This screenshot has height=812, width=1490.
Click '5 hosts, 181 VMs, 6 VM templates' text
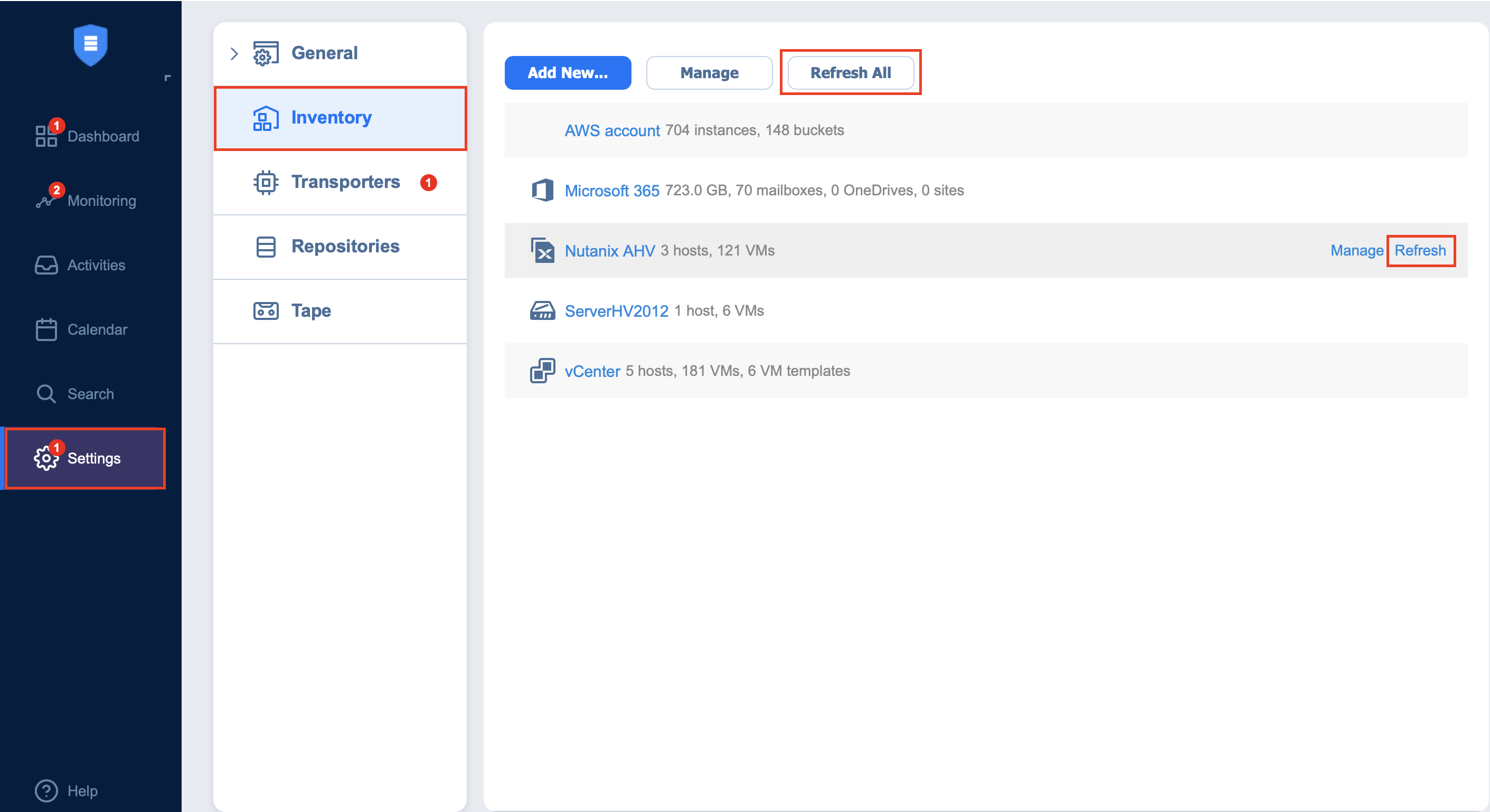738,371
